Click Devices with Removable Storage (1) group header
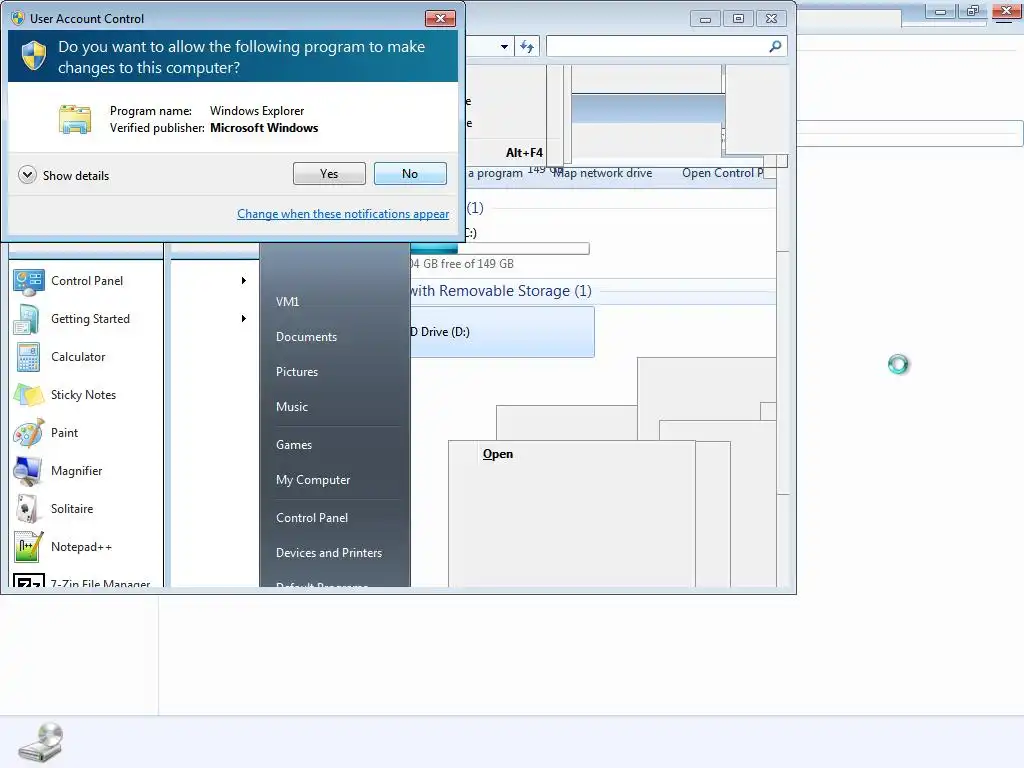1024x768 pixels. point(501,291)
